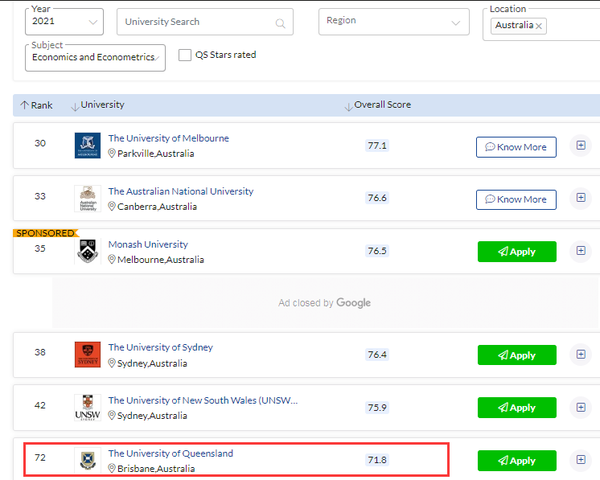Click the Location filter field
The height and width of the screenshot is (480, 600).
click(x=541, y=24)
